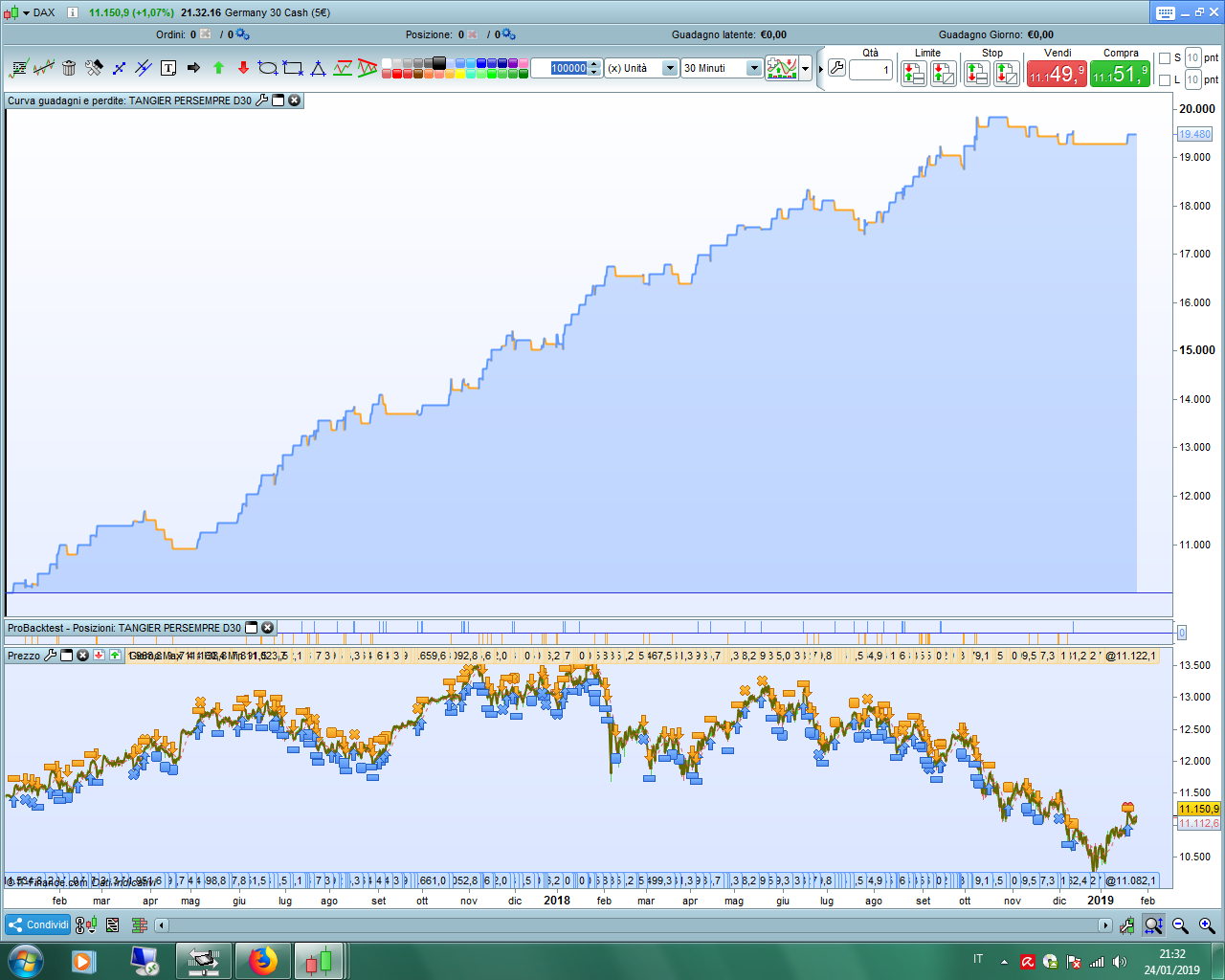Image resolution: width=1225 pixels, height=980 pixels.
Task: Click the first Limite order icon
Action: [x=913, y=73]
